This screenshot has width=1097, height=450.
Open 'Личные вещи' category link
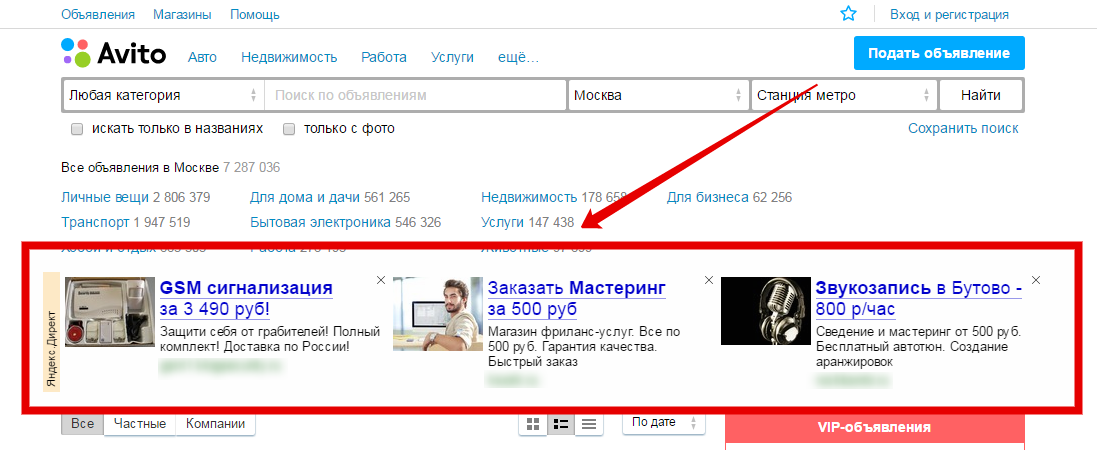pyautogui.click(x=105, y=197)
